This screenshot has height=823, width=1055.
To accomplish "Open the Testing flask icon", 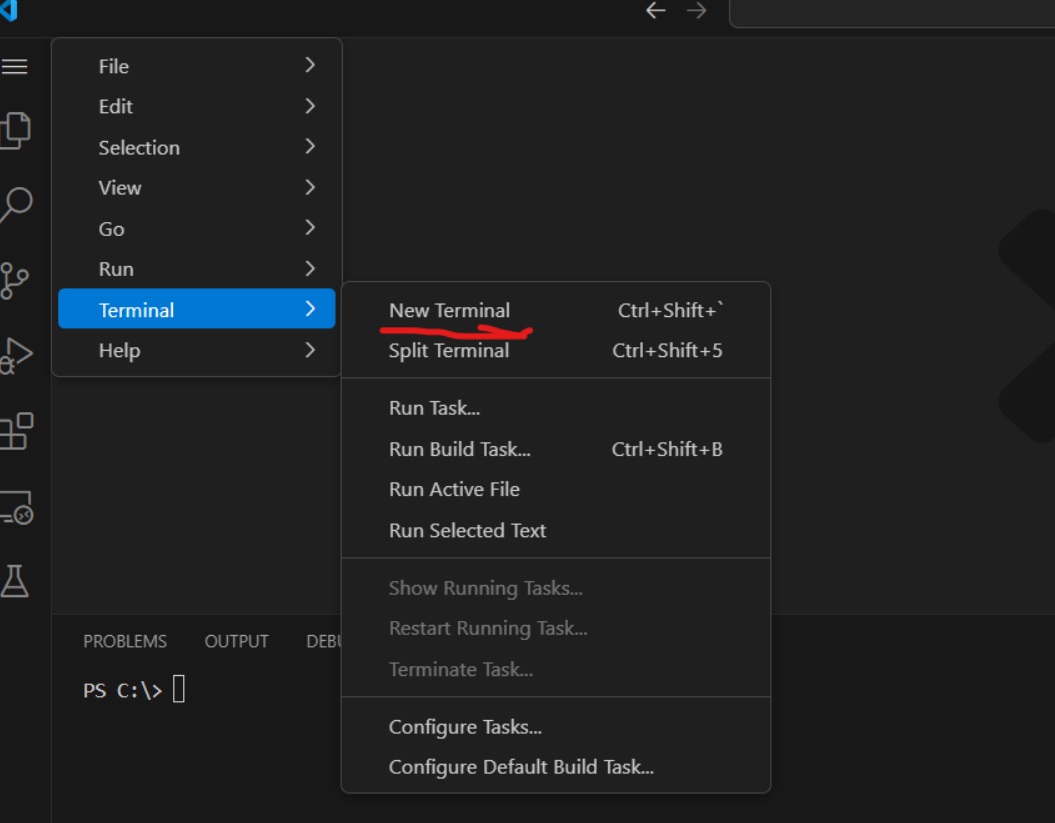I will (14, 581).
